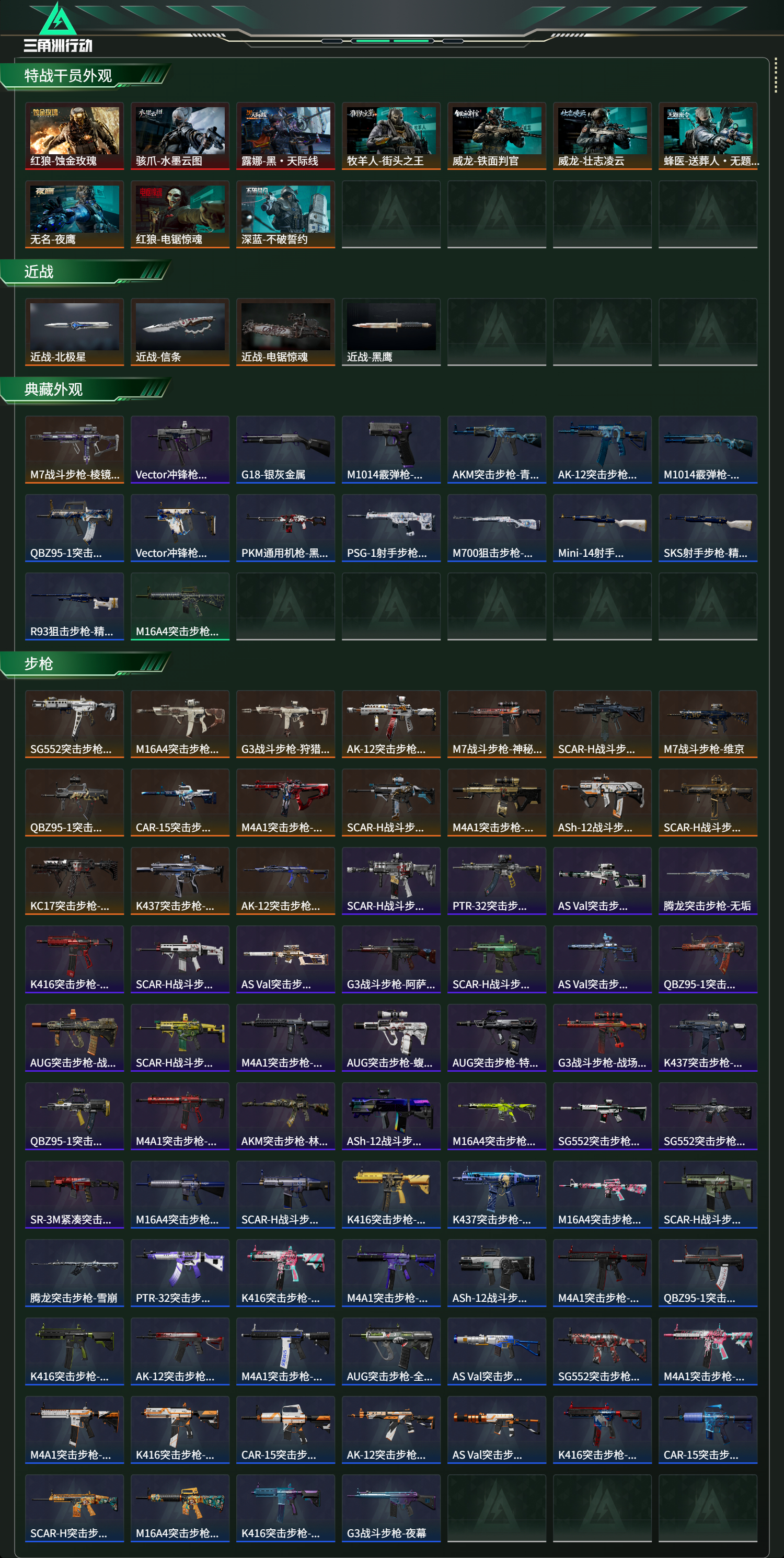Select the 近战-北极星 knife item
This screenshot has height=1558, width=784.
[74, 332]
